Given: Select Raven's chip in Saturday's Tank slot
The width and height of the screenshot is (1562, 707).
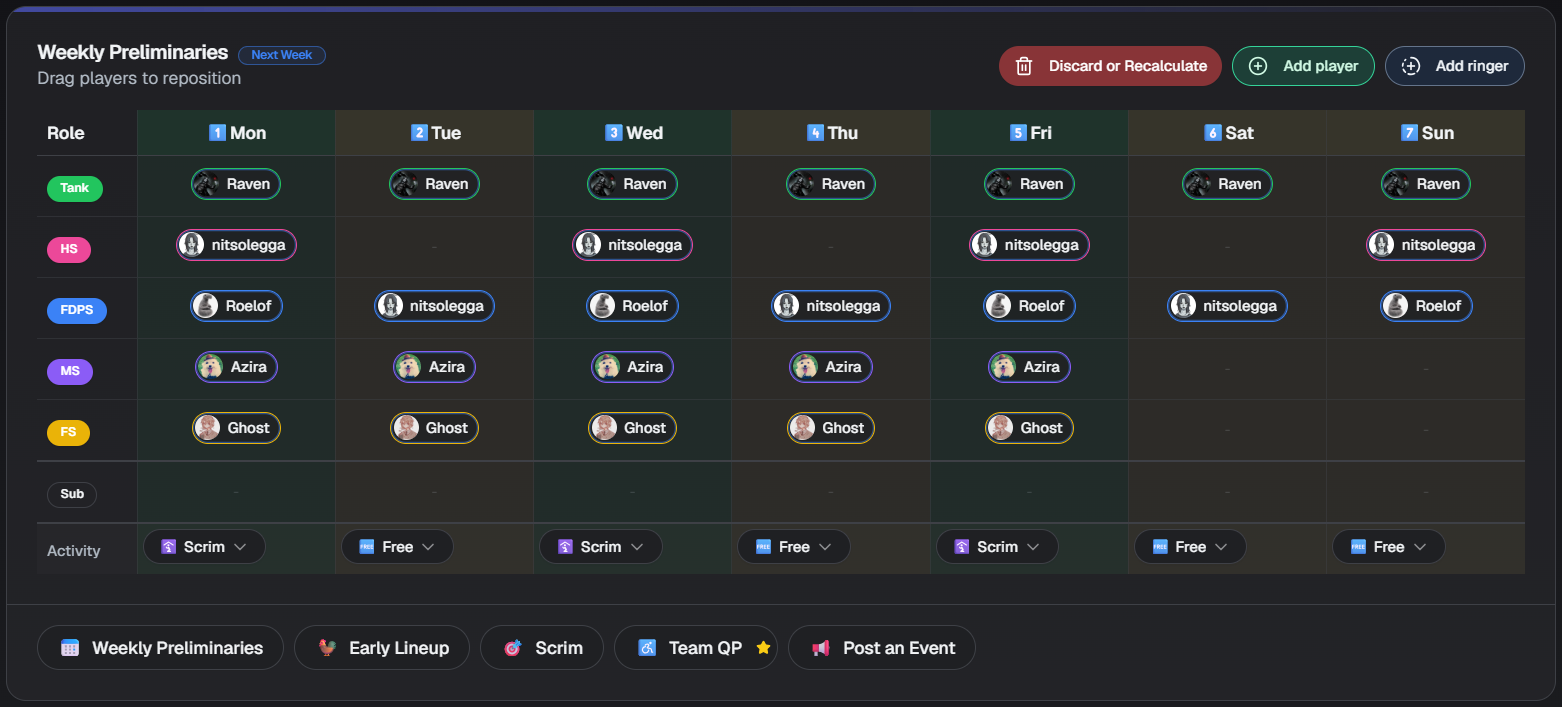Looking at the screenshot, I should pyautogui.click(x=1227, y=183).
